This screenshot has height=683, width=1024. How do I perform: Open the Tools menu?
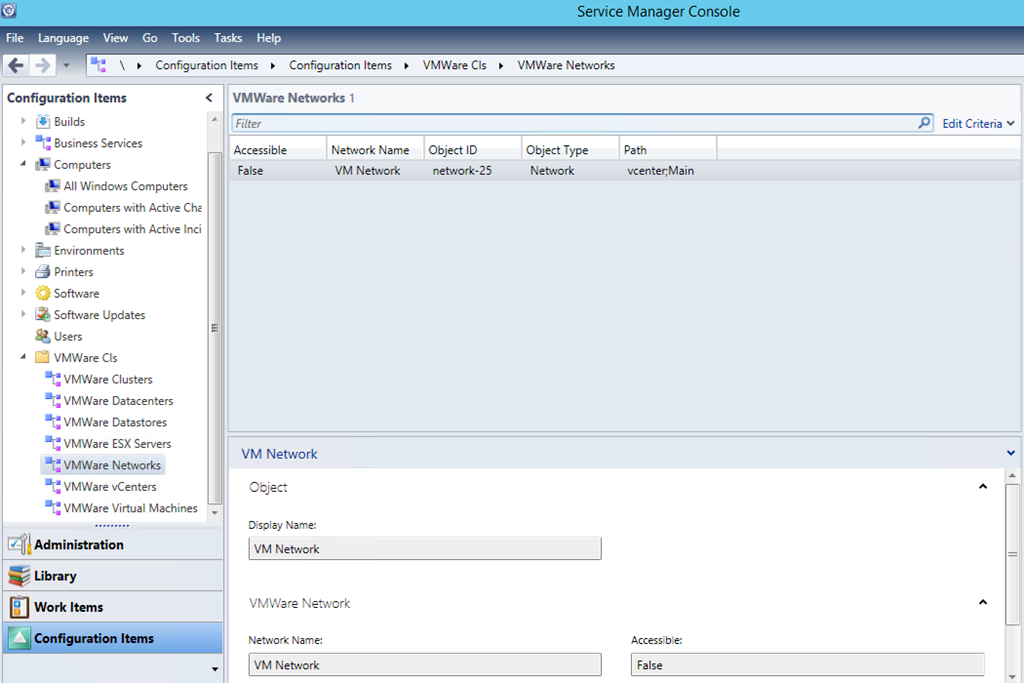point(185,38)
